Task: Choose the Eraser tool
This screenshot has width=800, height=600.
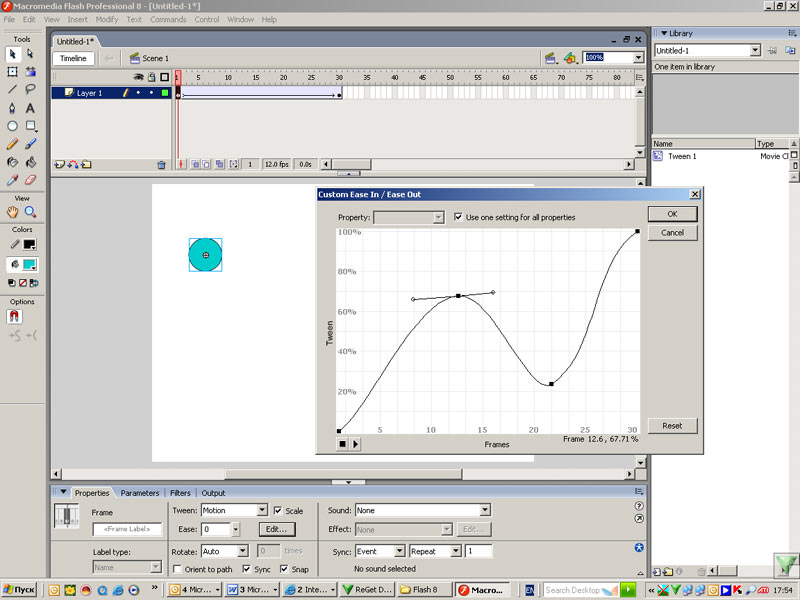Action: (x=31, y=180)
